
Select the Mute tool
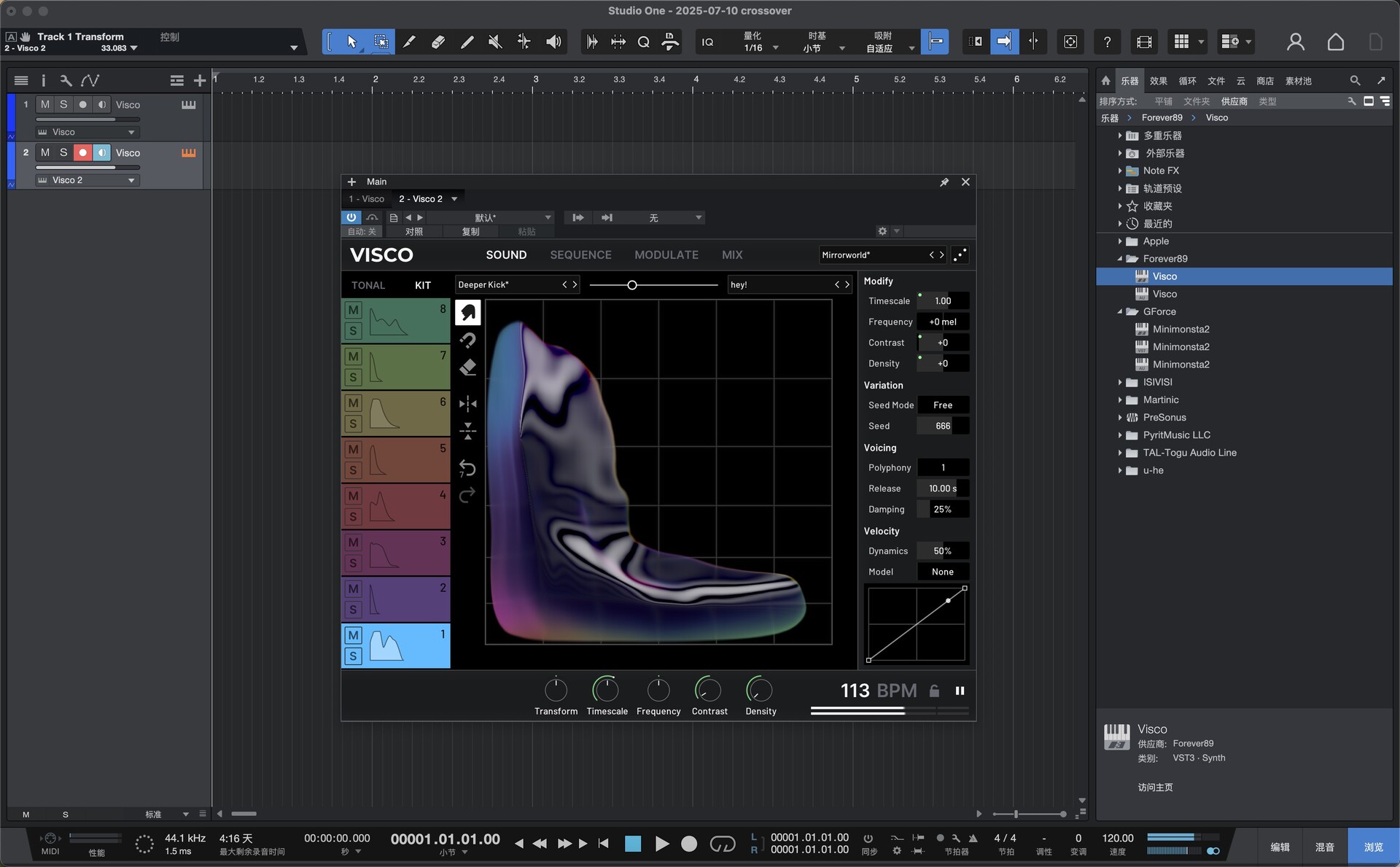(x=495, y=42)
